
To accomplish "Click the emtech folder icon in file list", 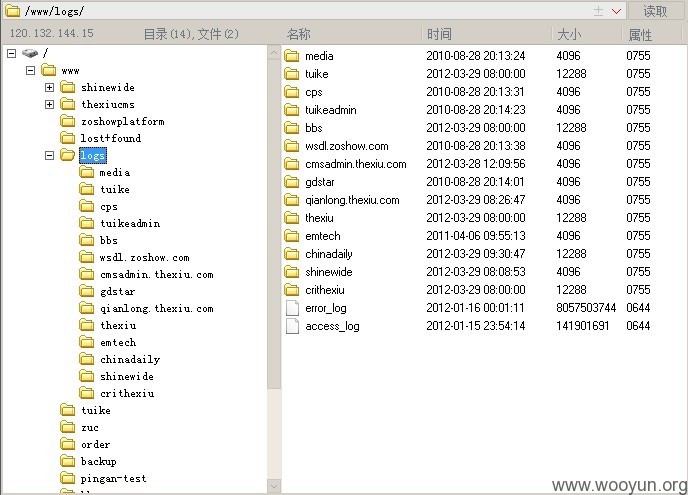I will coord(291,236).
